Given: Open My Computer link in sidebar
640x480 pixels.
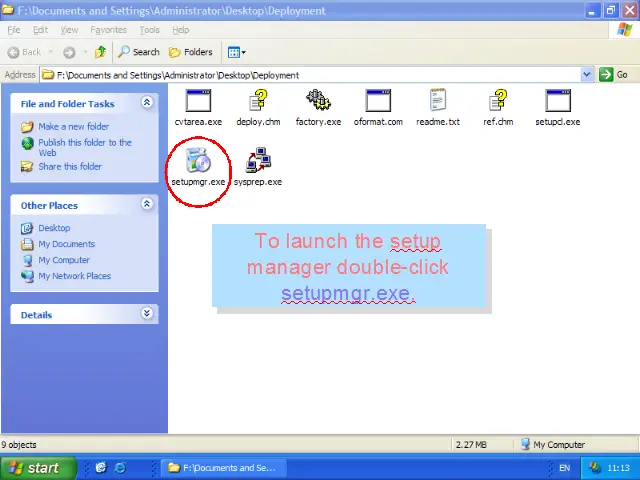Looking at the screenshot, I should click(64, 260).
